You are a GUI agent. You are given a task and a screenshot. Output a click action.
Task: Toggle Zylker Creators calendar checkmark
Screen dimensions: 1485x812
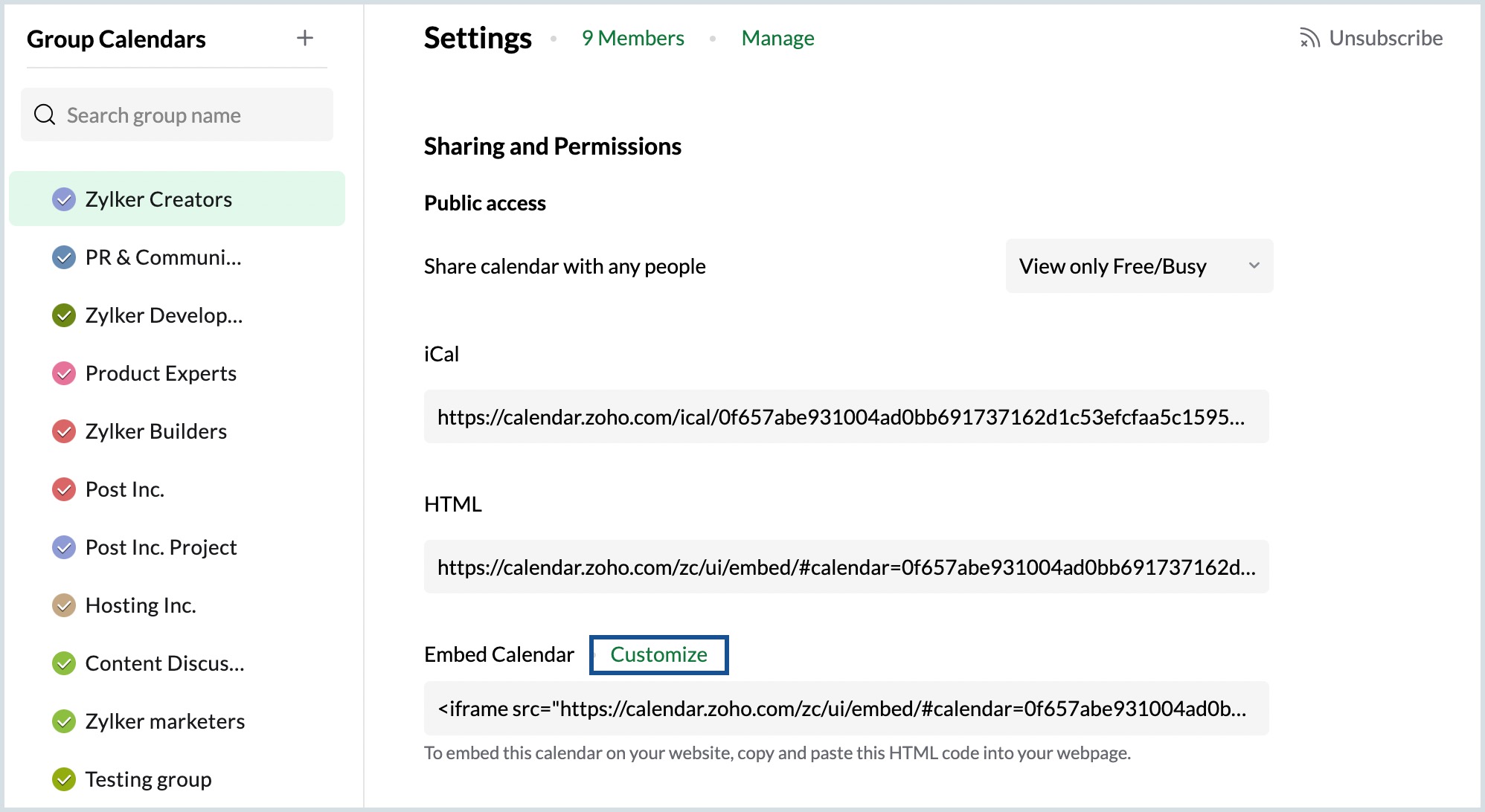[64, 199]
